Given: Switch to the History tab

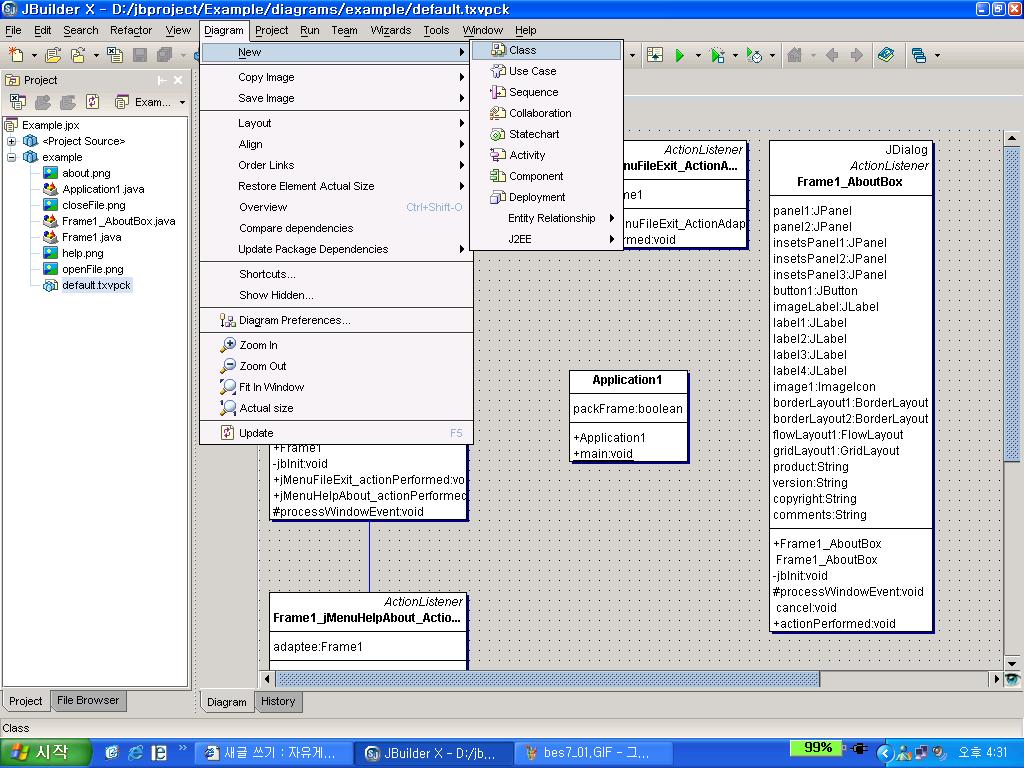Looking at the screenshot, I should click(x=278, y=701).
